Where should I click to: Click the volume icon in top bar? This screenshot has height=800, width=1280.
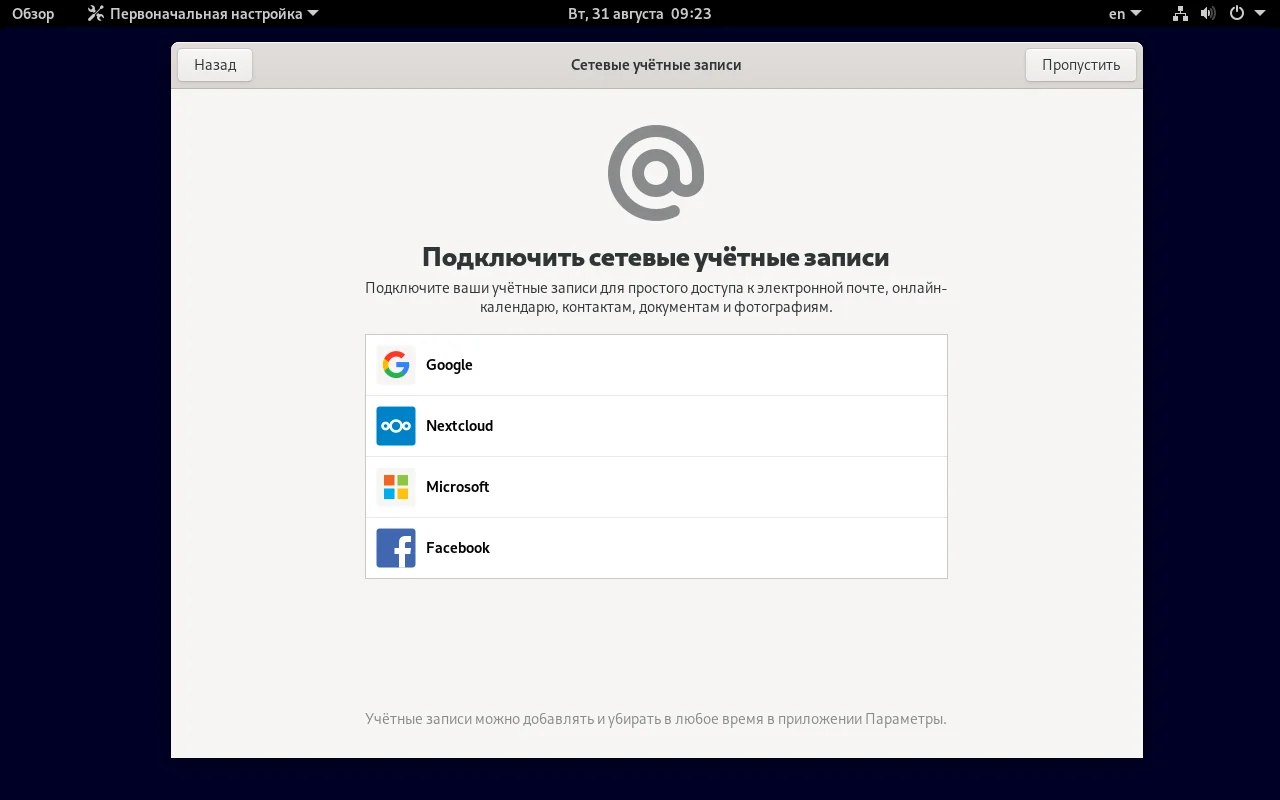pos(1207,13)
